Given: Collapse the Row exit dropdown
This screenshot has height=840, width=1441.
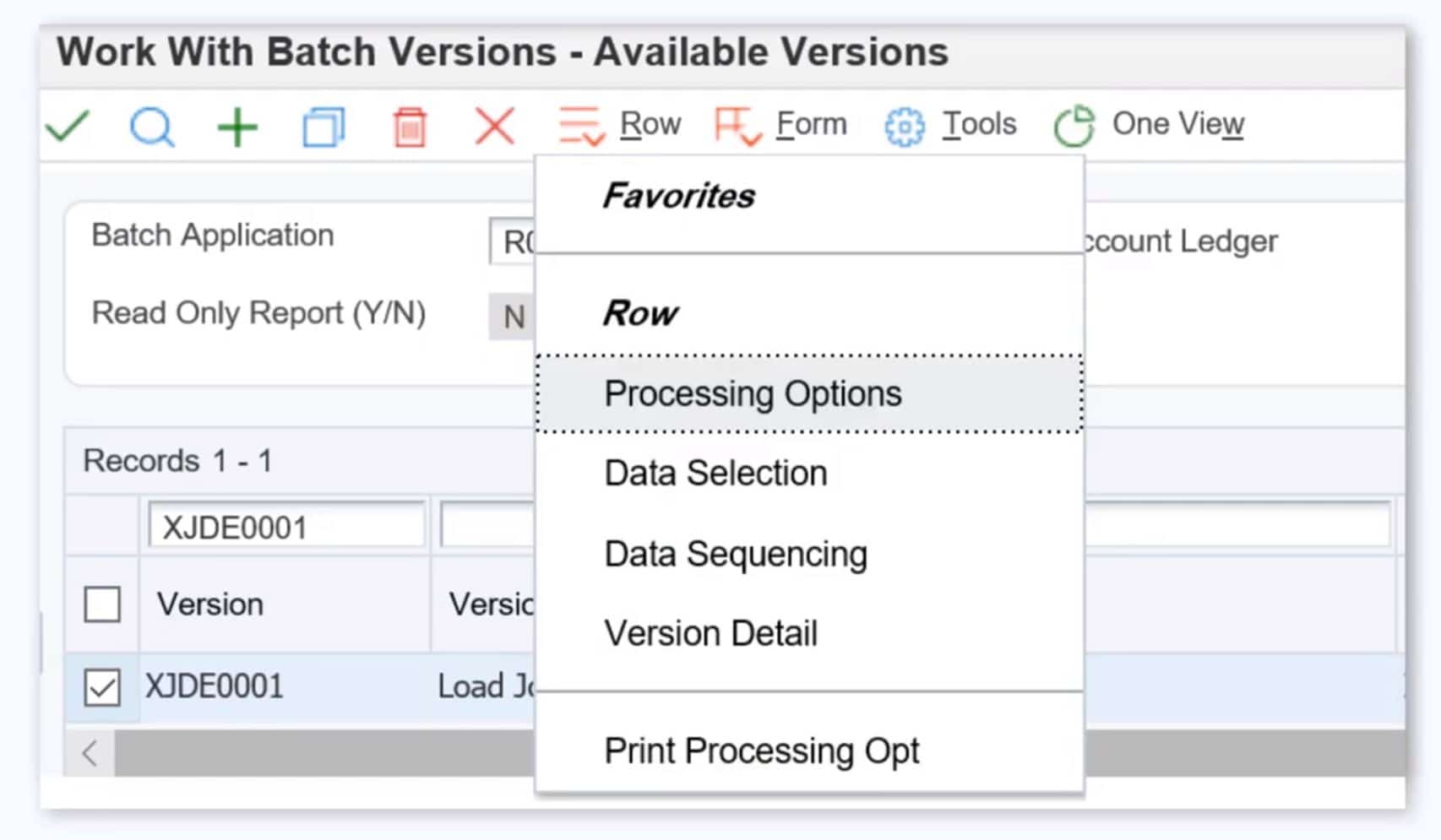Looking at the screenshot, I should [620, 125].
